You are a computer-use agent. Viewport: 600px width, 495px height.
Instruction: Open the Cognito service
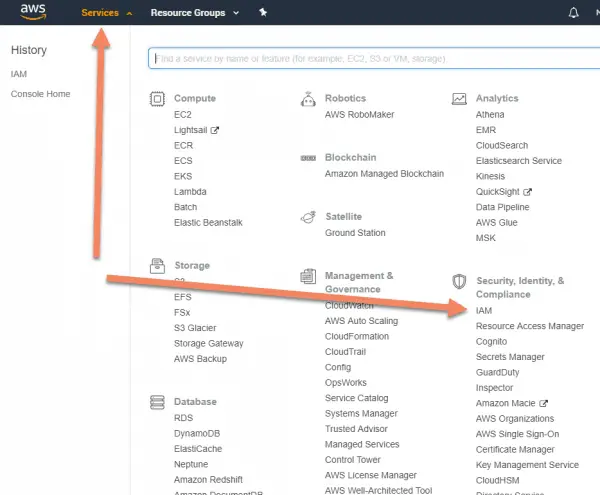pos(491,341)
